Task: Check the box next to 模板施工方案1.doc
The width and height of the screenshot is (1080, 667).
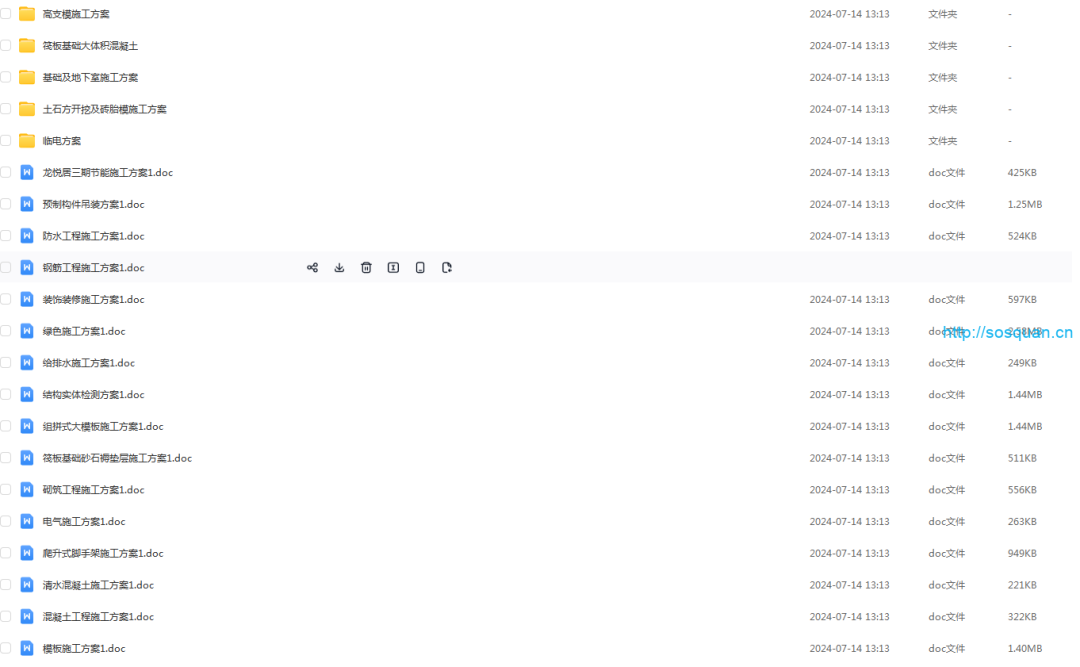Action: [6, 648]
